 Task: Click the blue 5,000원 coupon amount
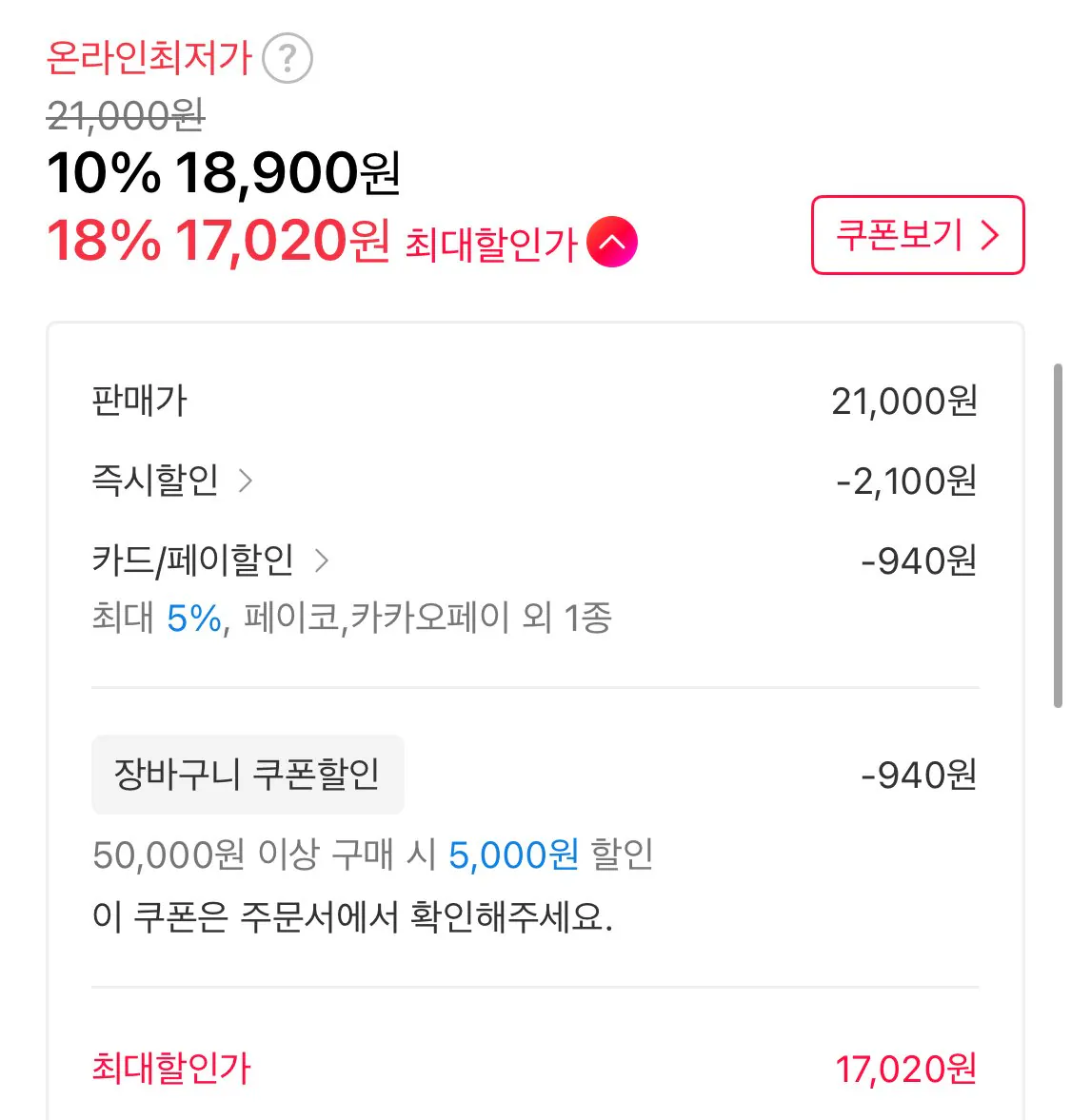click(513, 855)
